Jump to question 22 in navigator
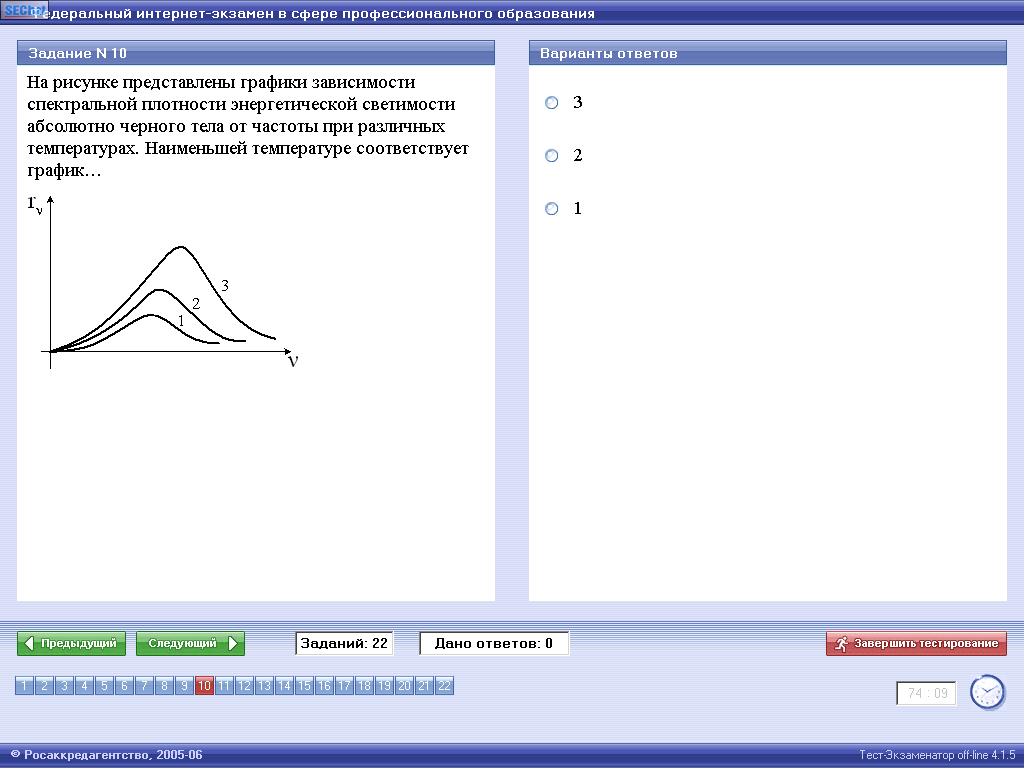Image resolution: width=1024 pixels, height=768 pixels. pos(444,686)
